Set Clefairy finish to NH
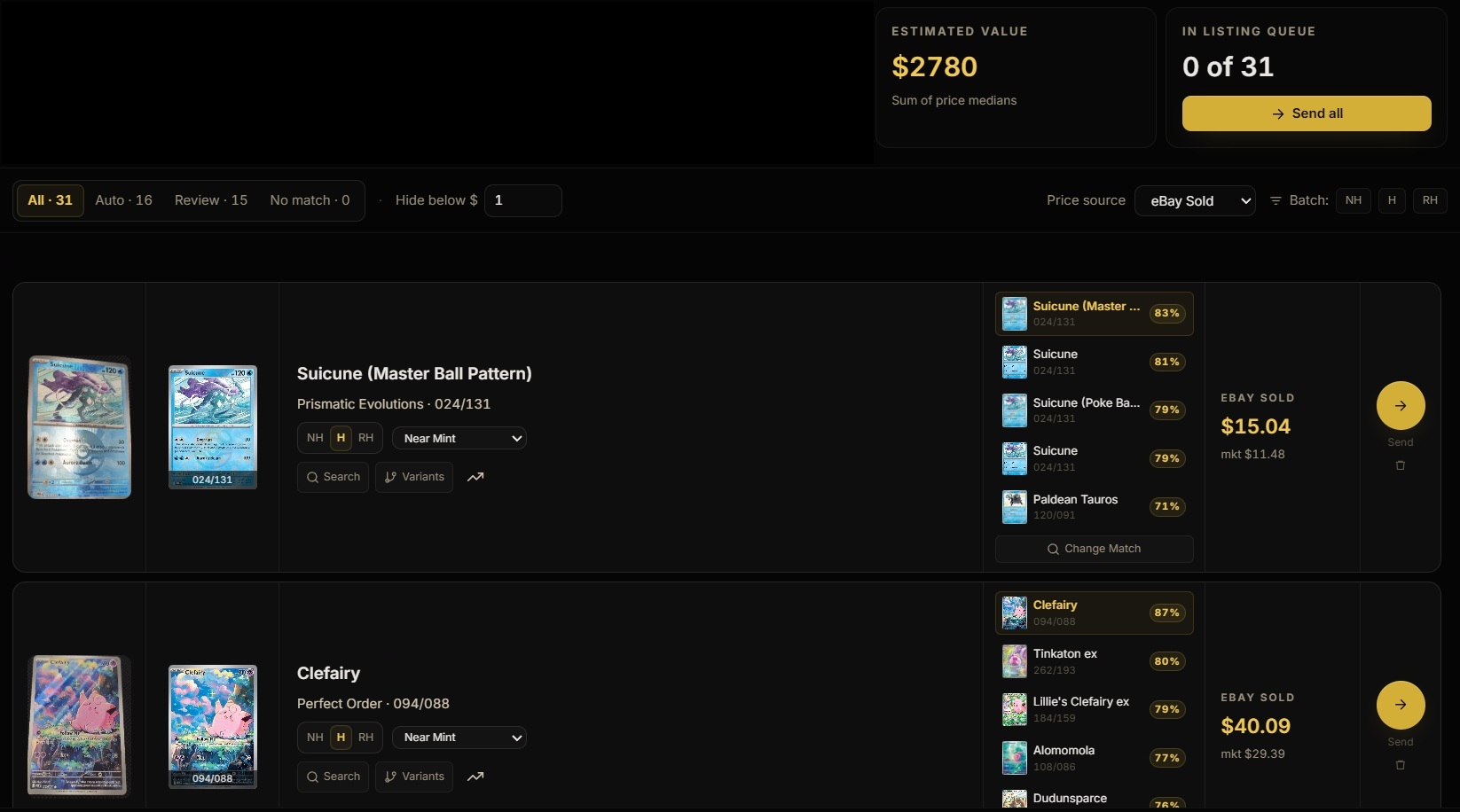 point(315,738)
